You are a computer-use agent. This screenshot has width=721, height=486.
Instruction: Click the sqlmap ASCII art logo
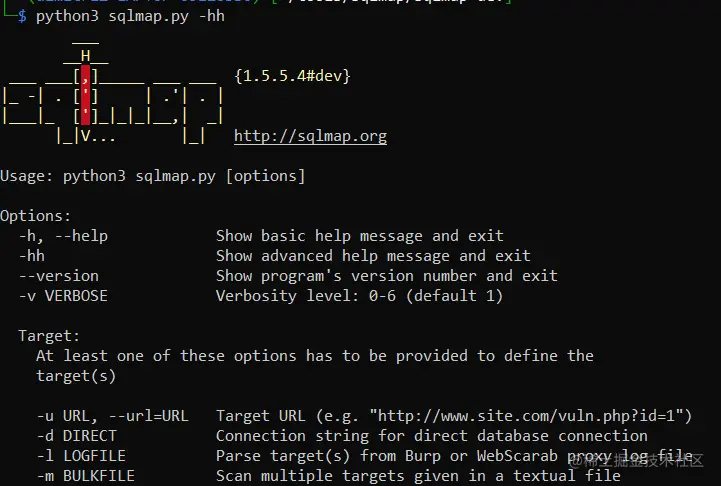(113, 92)
